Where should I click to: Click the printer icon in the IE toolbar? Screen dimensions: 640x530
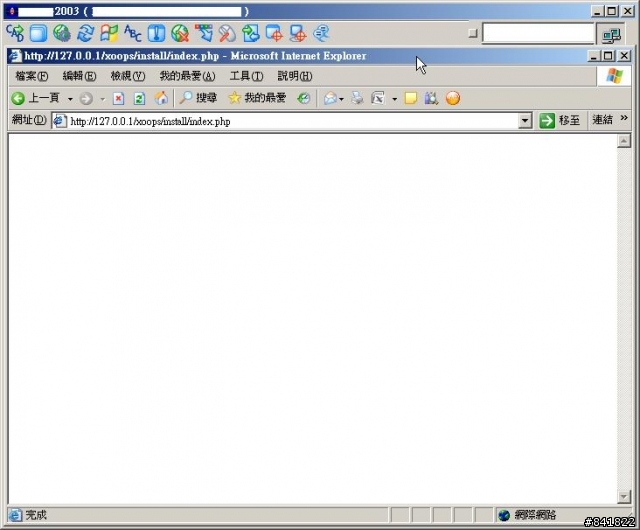pyautogui.click(x=357, y=98)
